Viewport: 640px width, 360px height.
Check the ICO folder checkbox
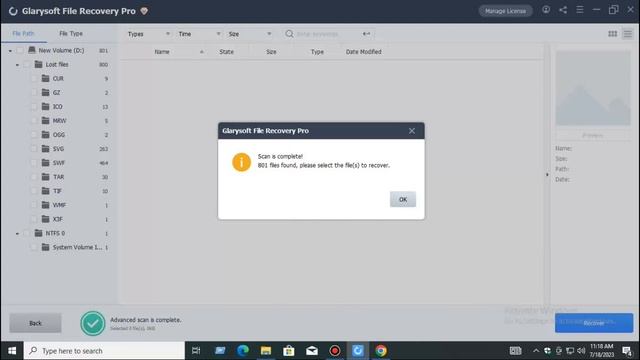coord(34,107)
